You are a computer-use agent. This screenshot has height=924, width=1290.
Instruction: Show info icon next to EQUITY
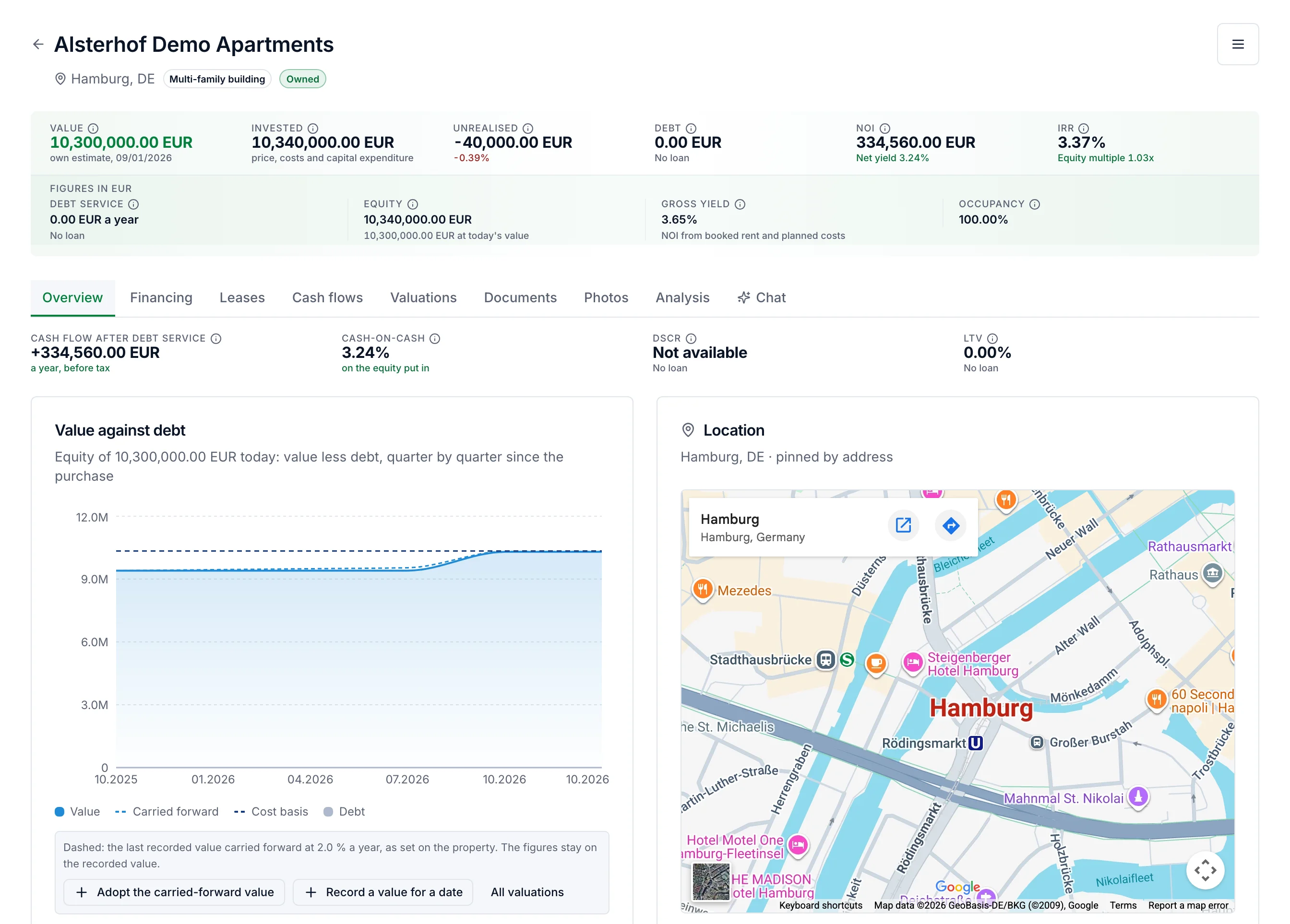(x=413, y=204)
